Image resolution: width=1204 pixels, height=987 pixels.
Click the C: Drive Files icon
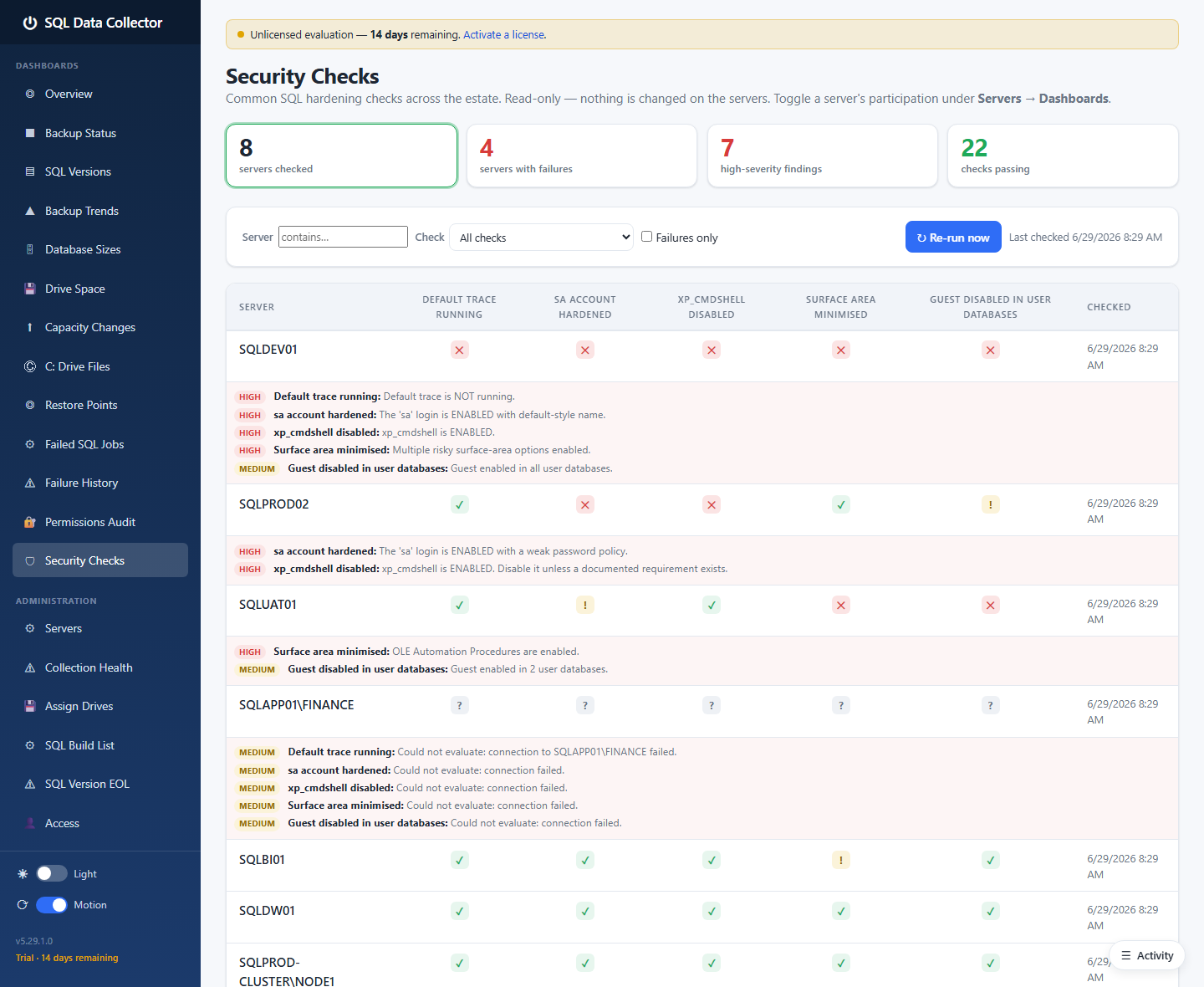click(x=30, y=366)
